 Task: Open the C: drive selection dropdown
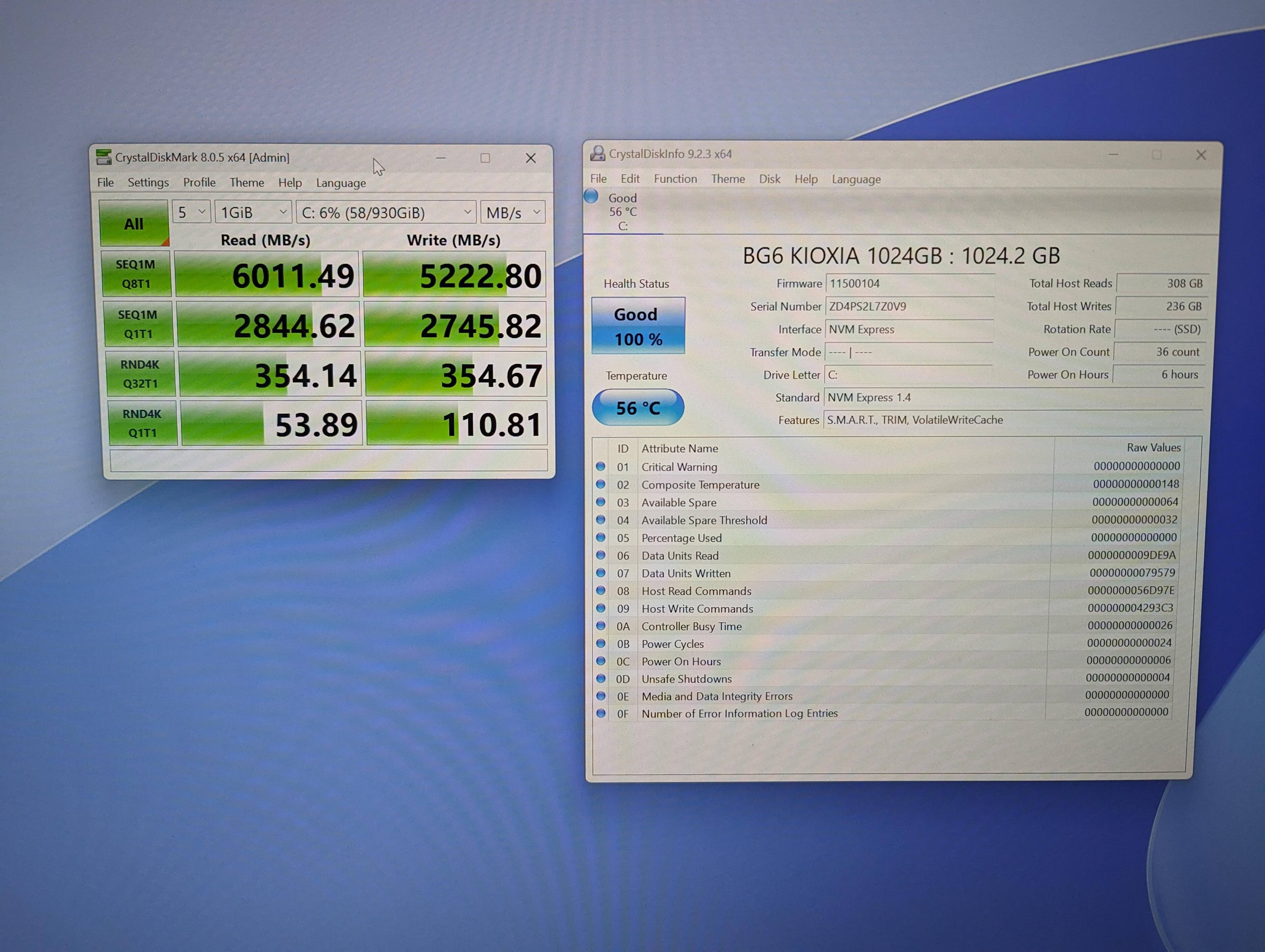pos(386,212)
